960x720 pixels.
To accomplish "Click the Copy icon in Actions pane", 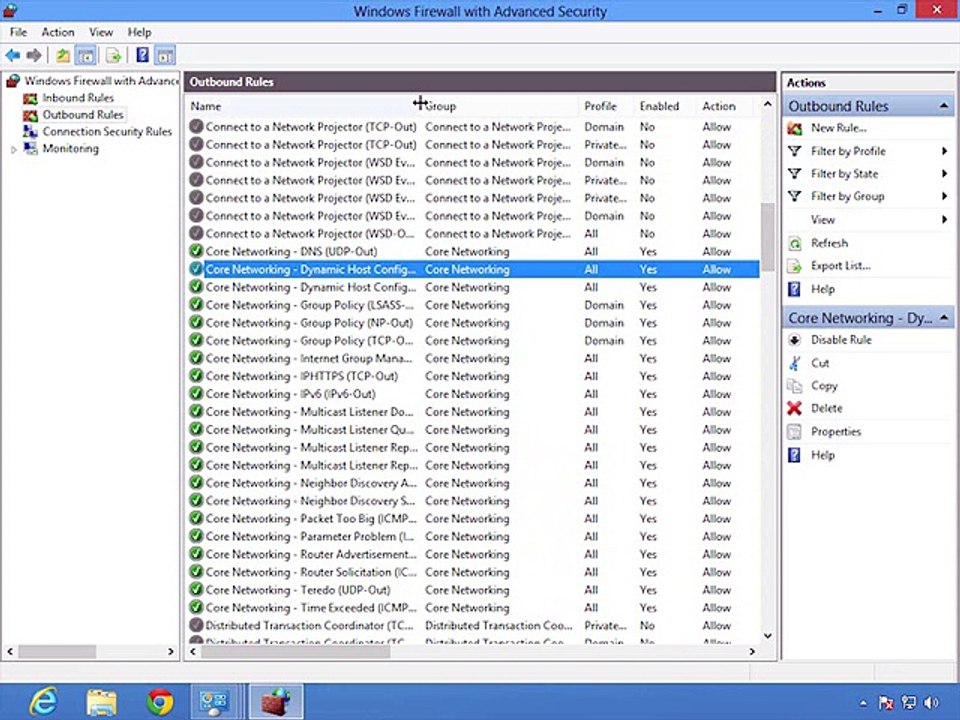I will tap(795, 386).
